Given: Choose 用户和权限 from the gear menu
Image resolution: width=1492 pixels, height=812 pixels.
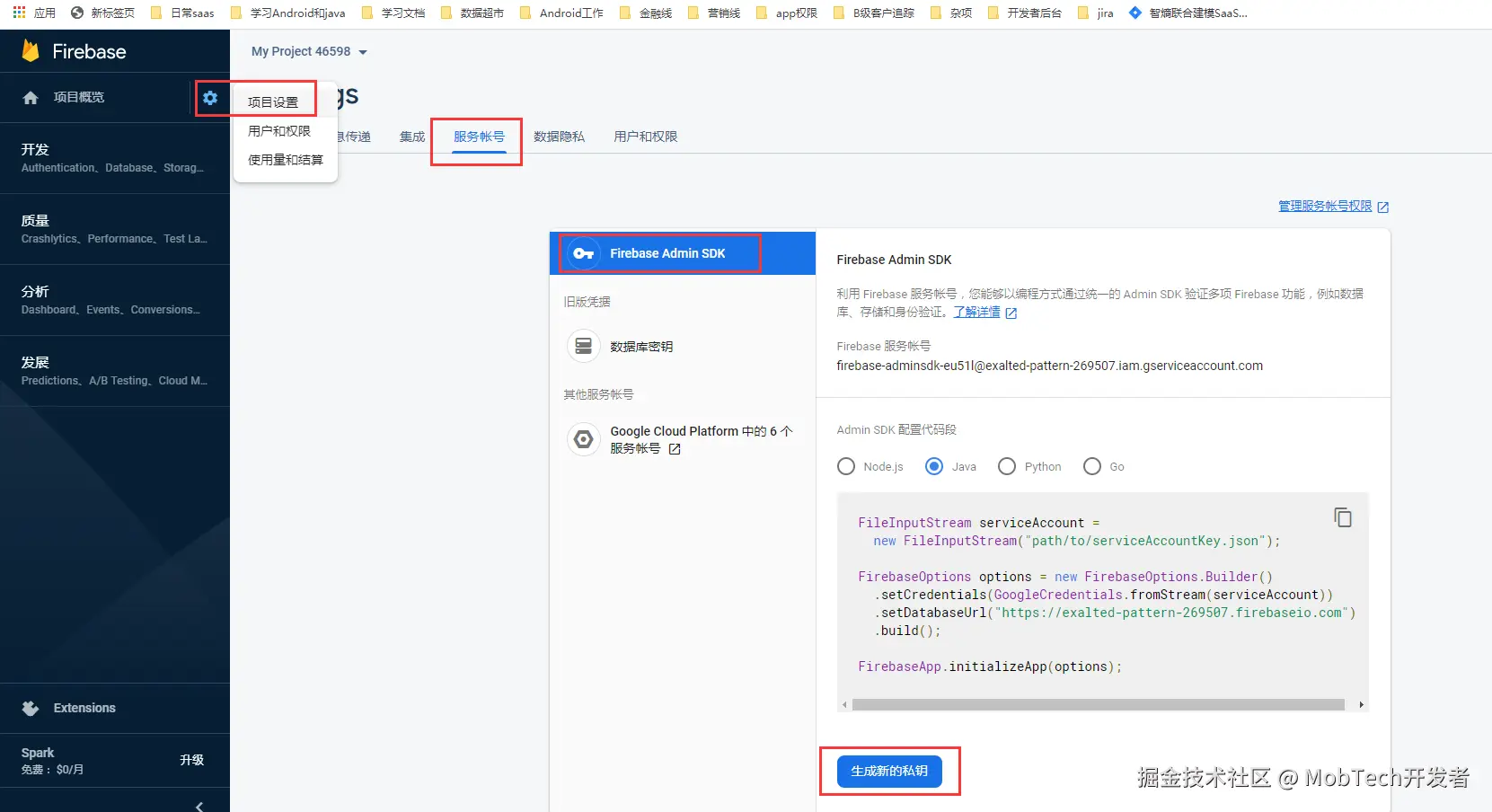Looking at the screenshot, I should pyautogui.click(x=285, y=131).
